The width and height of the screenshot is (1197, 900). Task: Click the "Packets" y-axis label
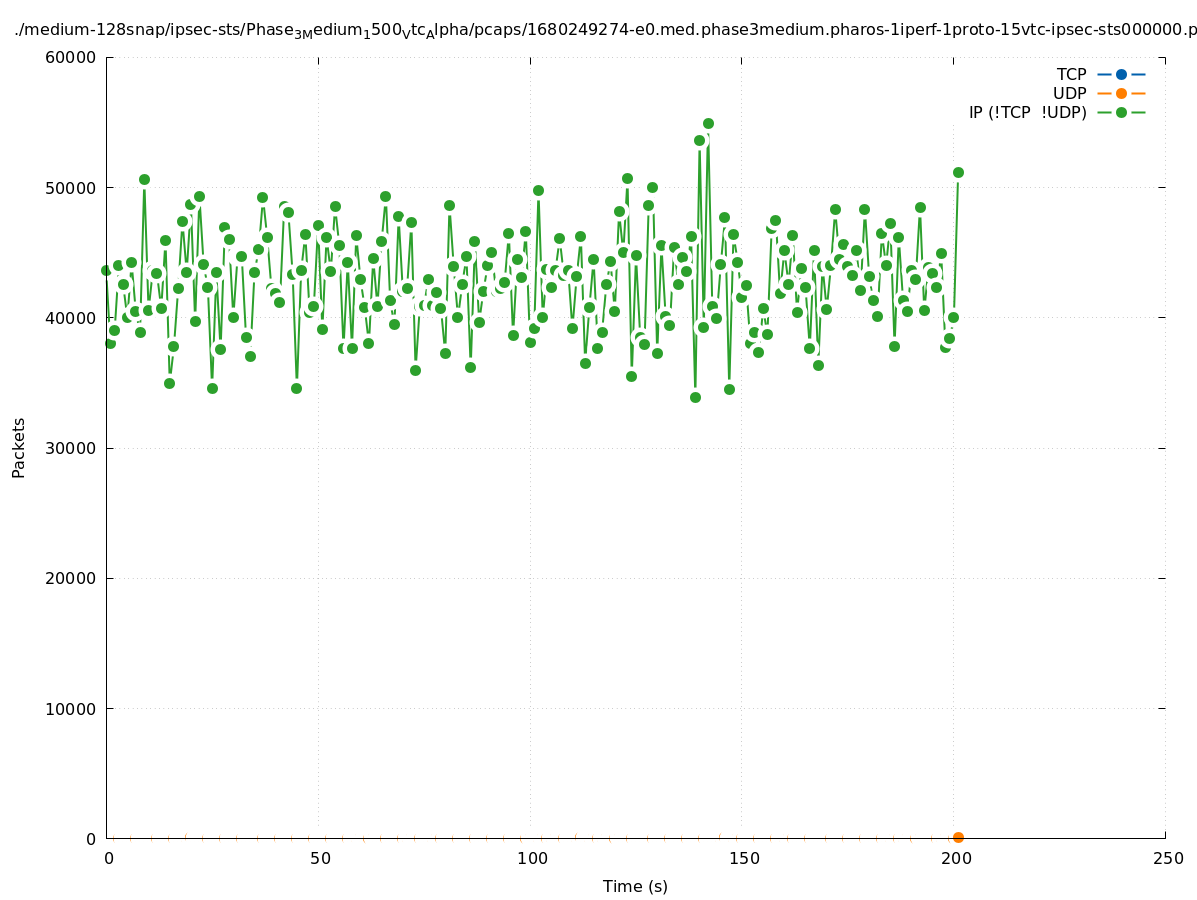tap(19, 447)
